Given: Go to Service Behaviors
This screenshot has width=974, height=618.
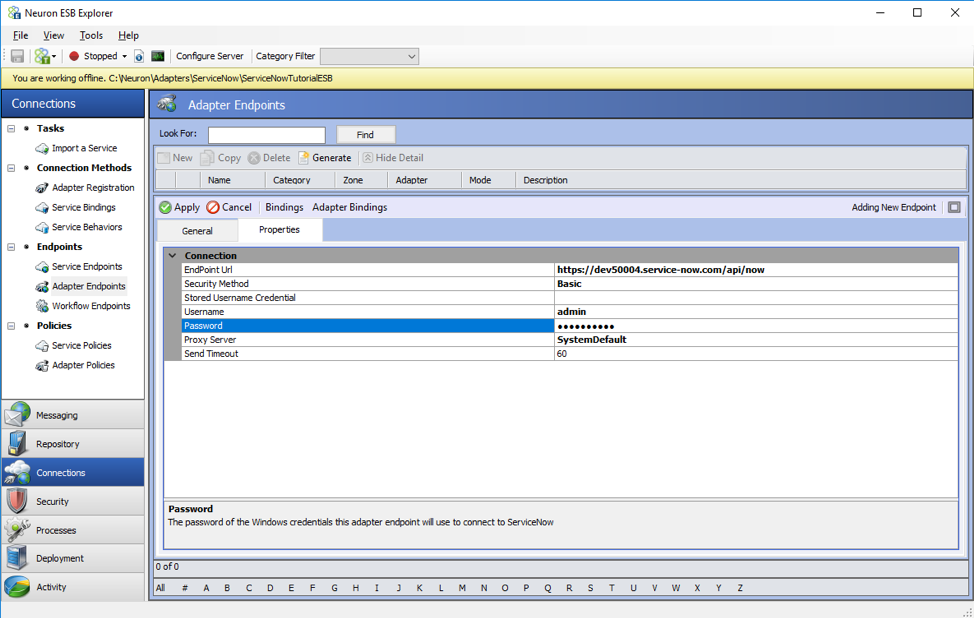Looking at the screenshot, I should [87, 227].
